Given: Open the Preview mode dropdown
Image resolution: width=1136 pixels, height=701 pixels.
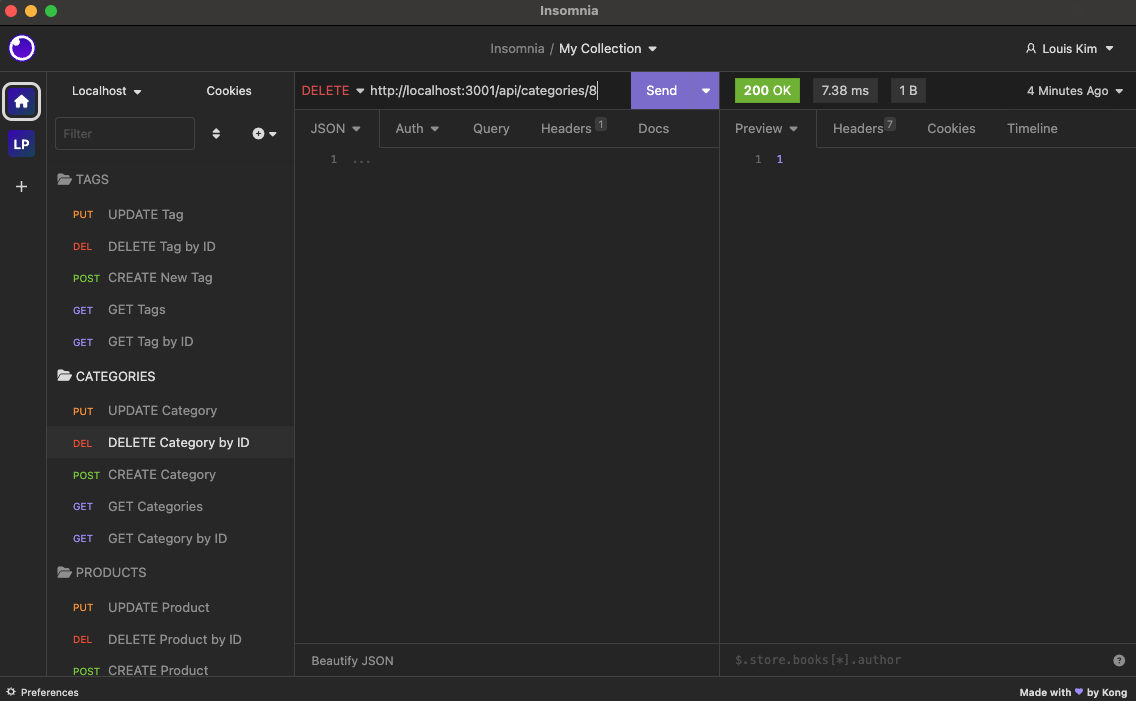Looking at the screenshot, I should tap(765, 128).
